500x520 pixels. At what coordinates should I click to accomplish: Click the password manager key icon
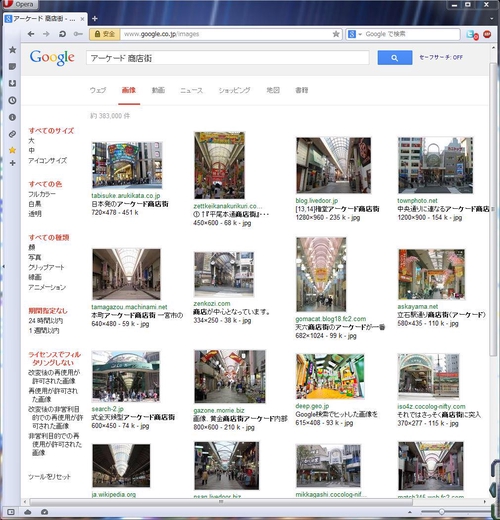pyautogui.click(x=78, y=34)
